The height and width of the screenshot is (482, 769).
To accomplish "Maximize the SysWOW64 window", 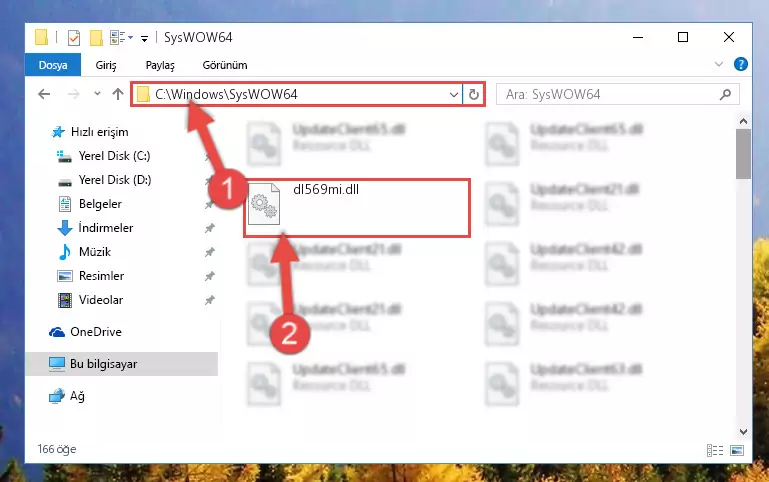I will tap(683, 37).
